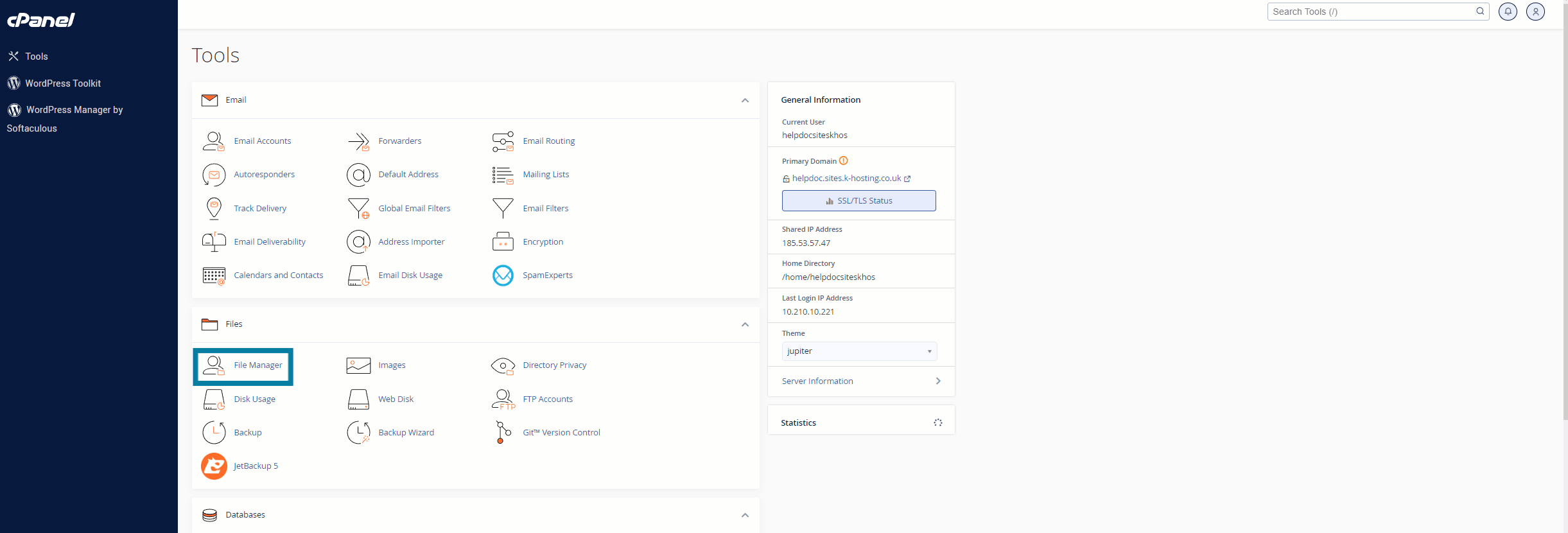
Task: Open the Email Disk Usage icon
Action: 358,275
